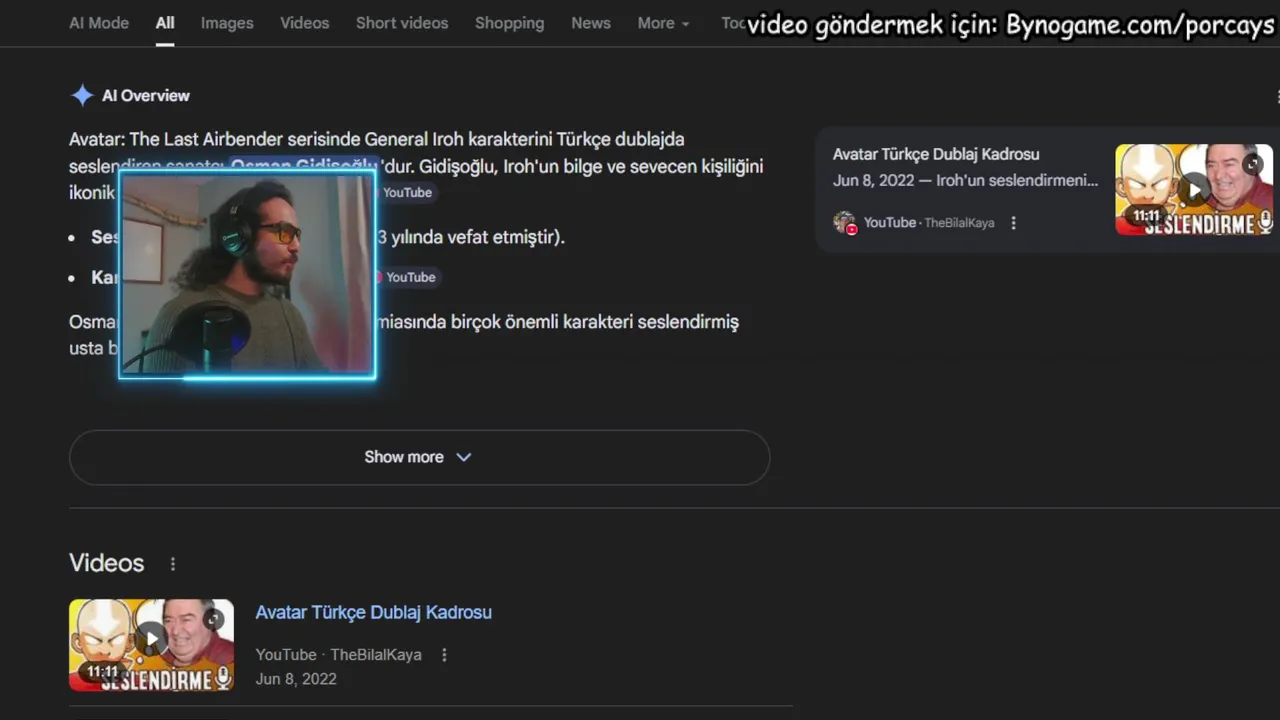Open the Images tab

(227, 23)
